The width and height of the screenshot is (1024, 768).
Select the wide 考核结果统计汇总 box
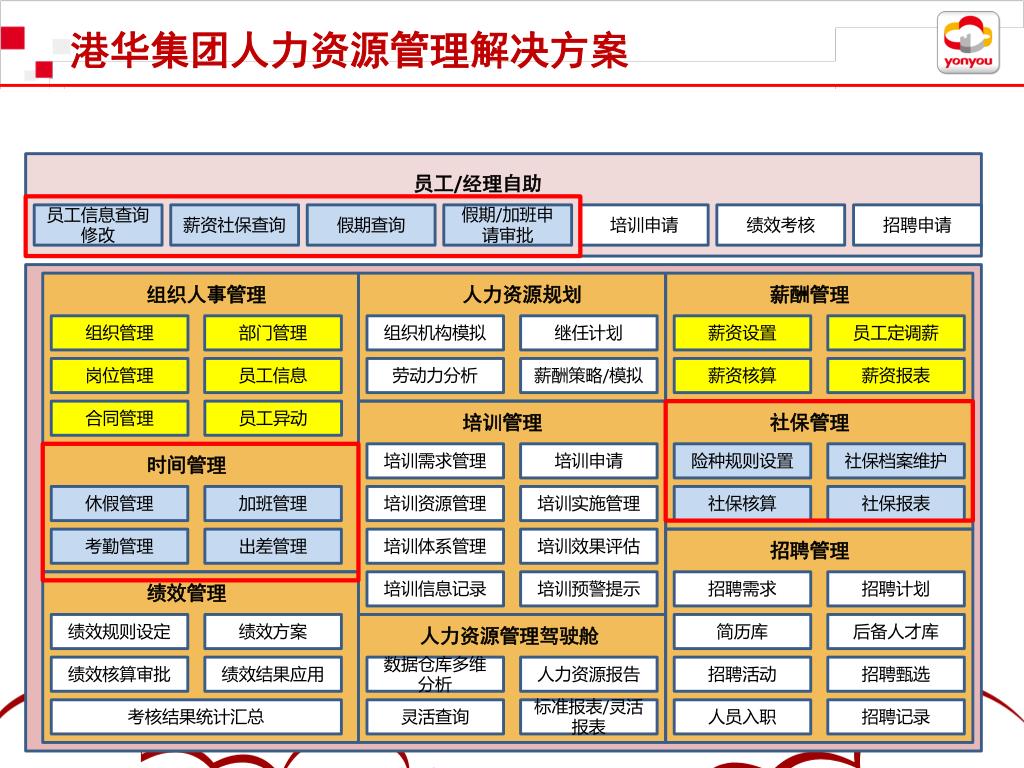196,717
